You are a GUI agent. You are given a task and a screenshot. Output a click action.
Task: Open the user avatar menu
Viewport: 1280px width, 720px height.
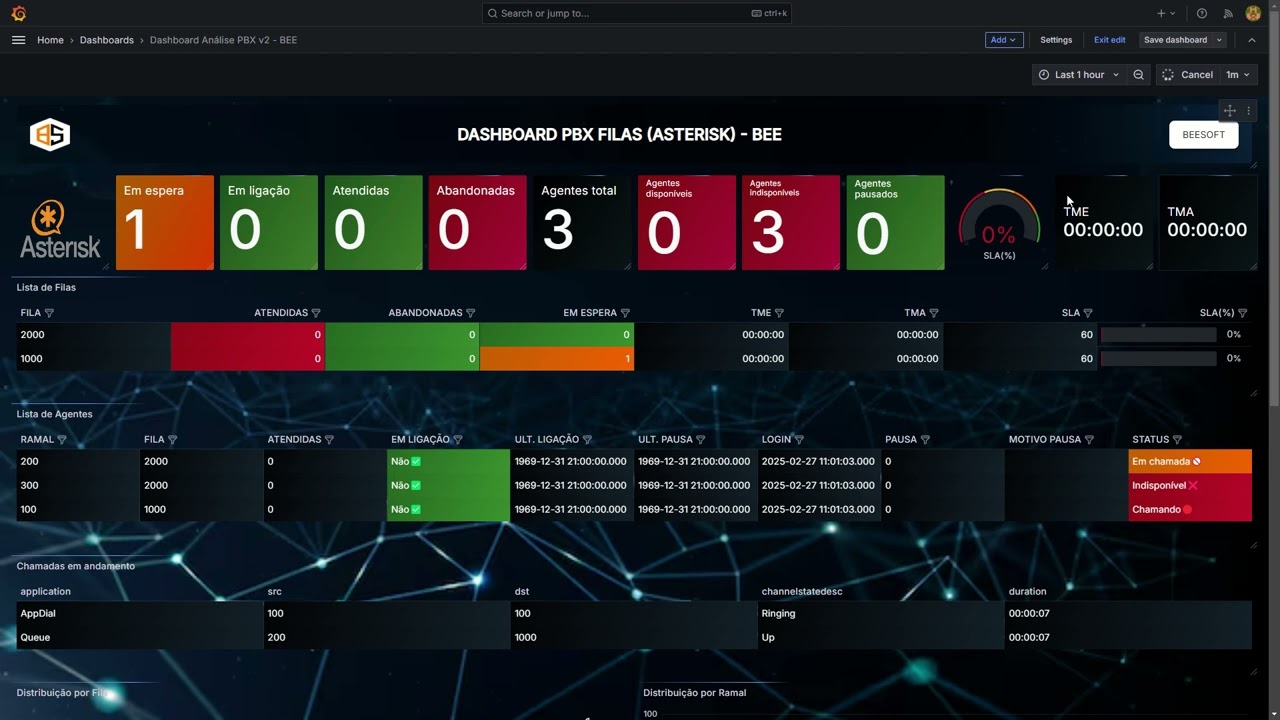[1253, 13]
